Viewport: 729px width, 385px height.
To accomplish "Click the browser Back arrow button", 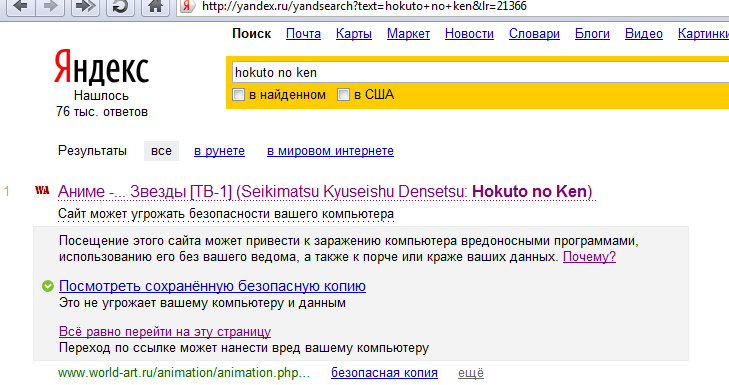I will click(20, 7).
